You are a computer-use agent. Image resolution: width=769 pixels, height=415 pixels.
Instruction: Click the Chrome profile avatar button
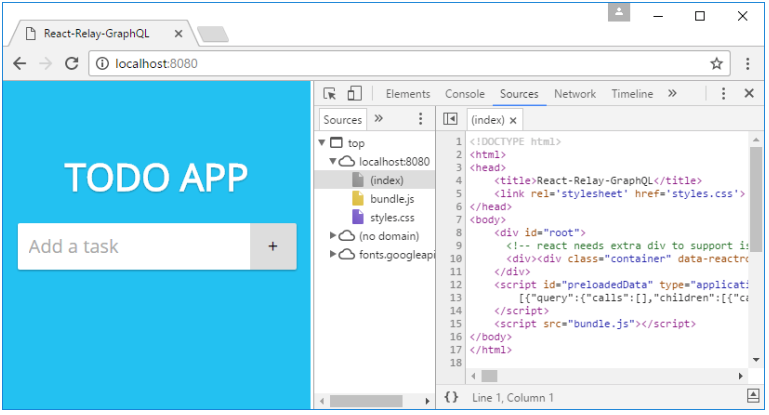coord(619,12)
